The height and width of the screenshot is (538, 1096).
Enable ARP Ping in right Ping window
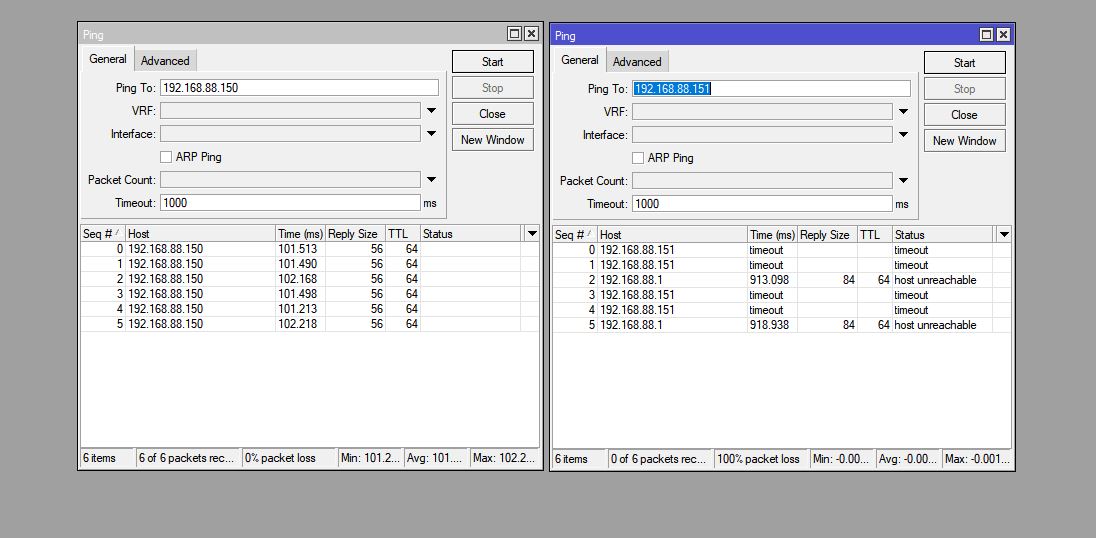coord(637,158)
